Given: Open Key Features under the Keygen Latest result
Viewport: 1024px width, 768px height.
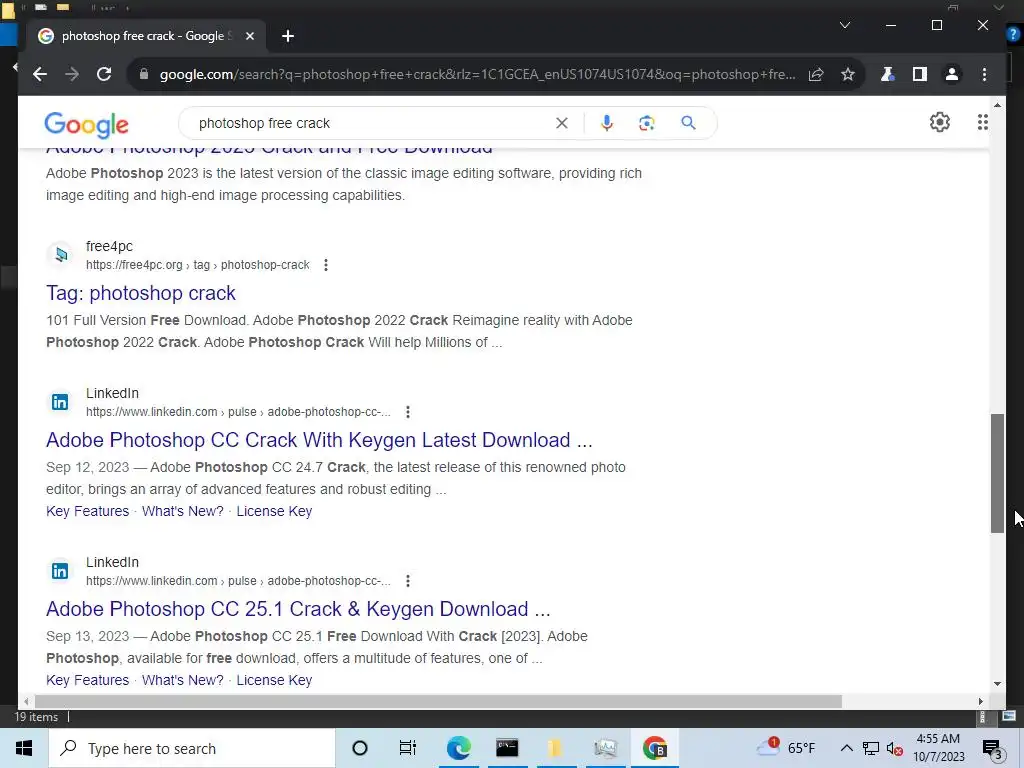Looking at the screenshot, I should click(x=88, y=511).
